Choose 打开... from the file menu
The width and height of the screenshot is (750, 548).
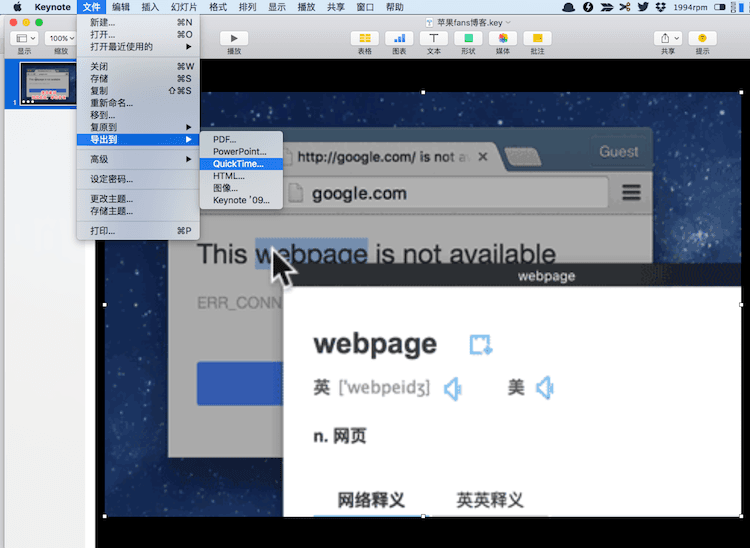click(138, 34)
